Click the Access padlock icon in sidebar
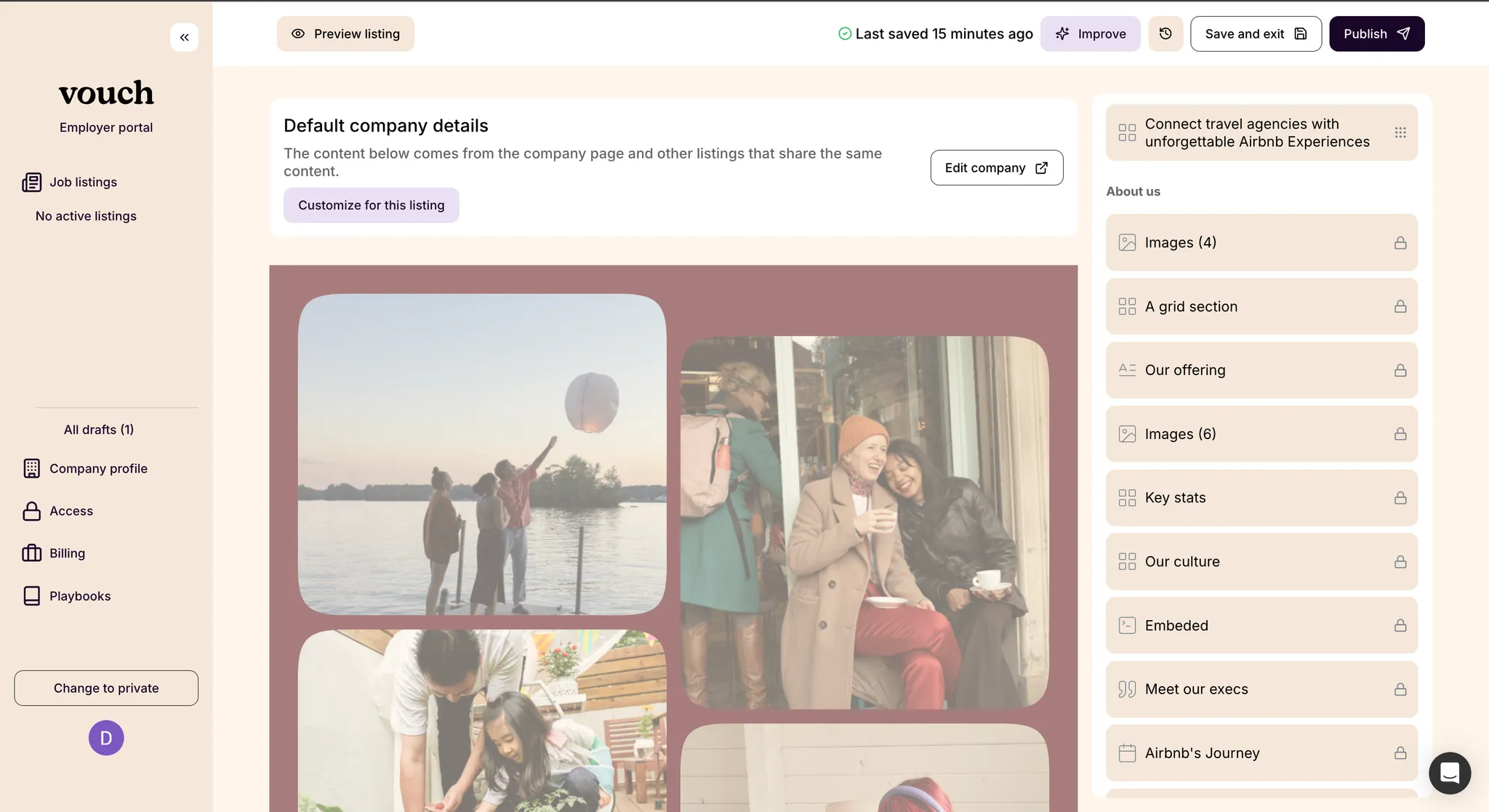 click(32, 511)
